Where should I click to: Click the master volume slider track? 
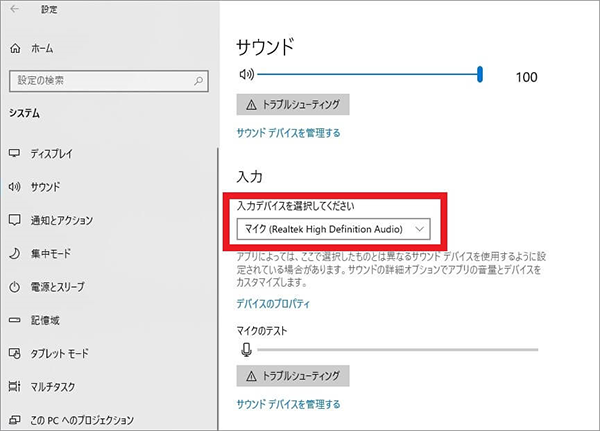pos(370,74)
